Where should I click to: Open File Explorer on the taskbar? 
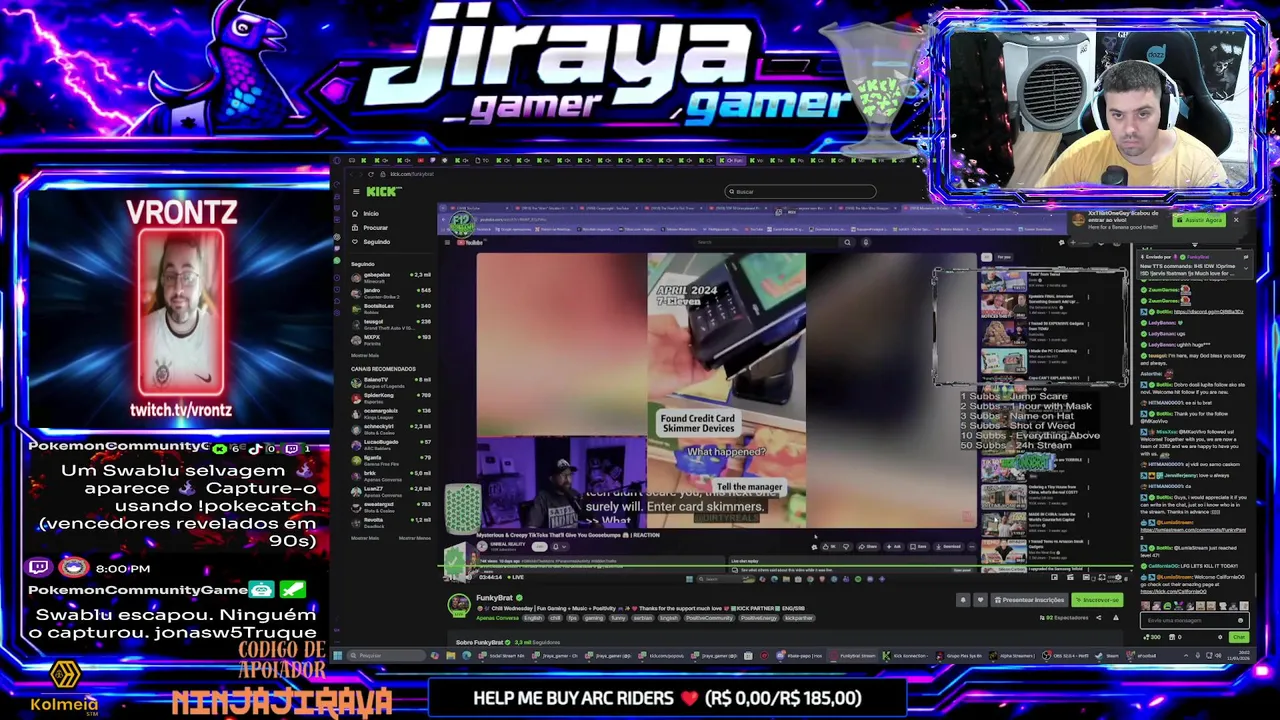coord(450,656)
